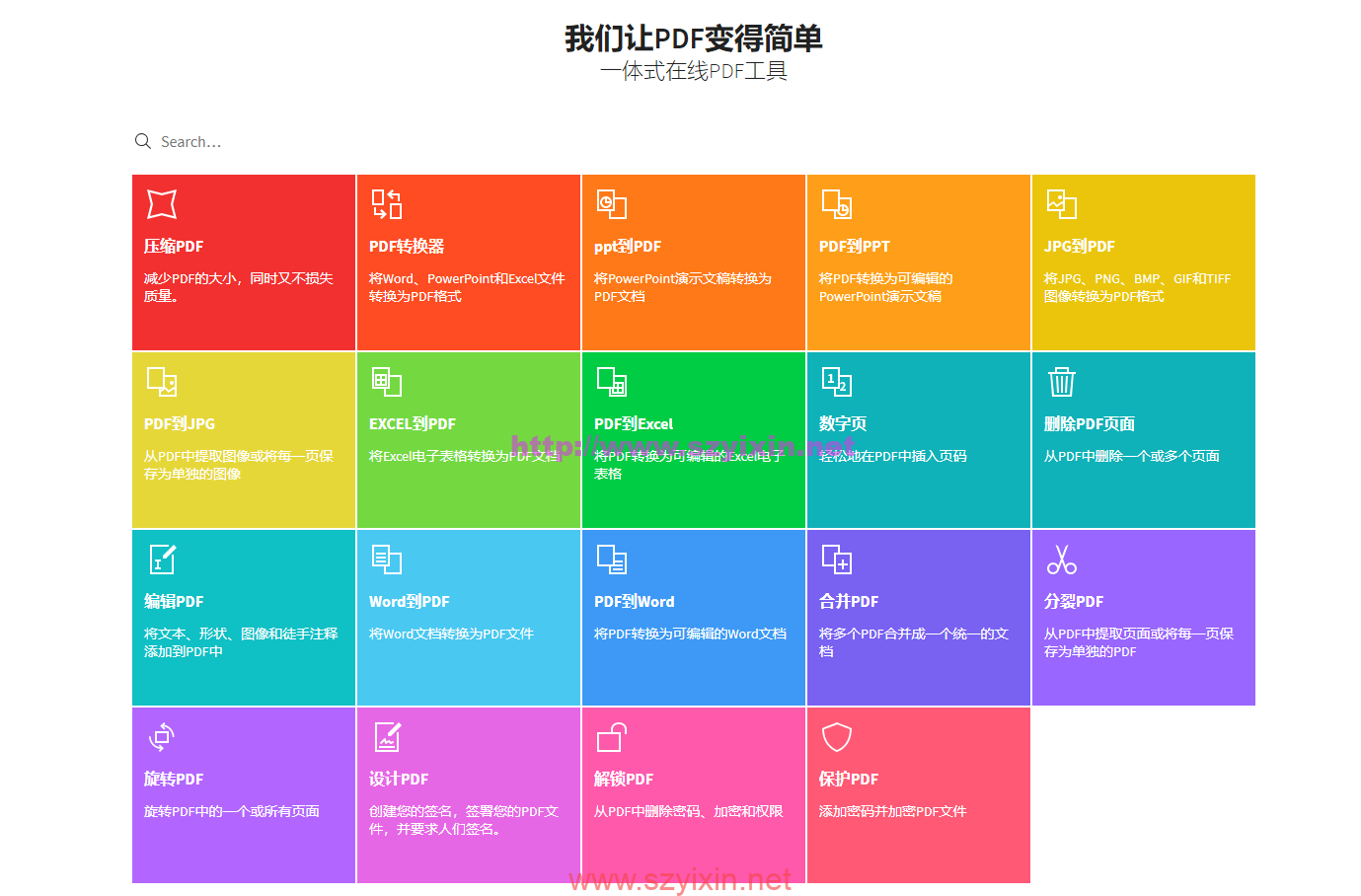Open the ppt到PDF title link

pos(628,247)
